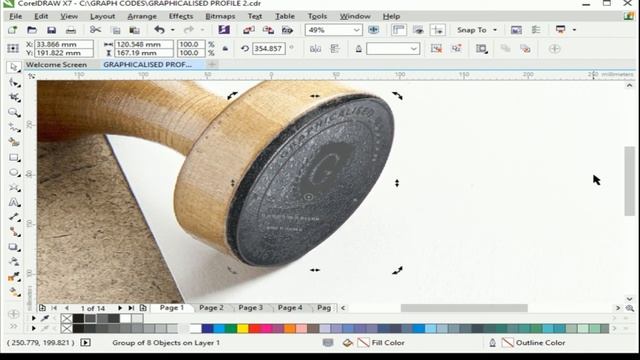Image resolution: width=640 pixels, height=360 pixels.
Task: Select the Parallel Dimension tool
Action: [14, 217]
